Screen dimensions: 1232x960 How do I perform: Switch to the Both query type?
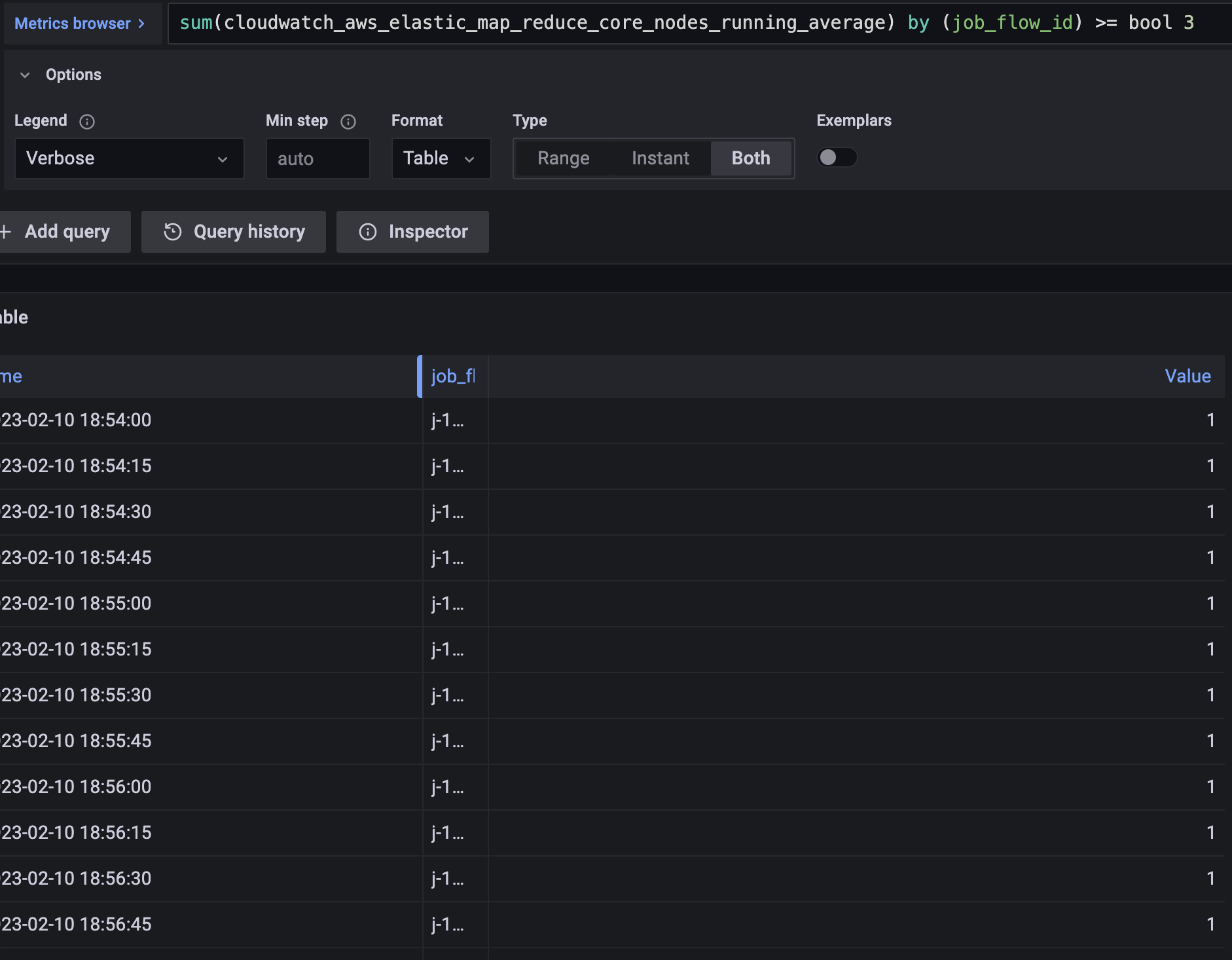[750, 158]
